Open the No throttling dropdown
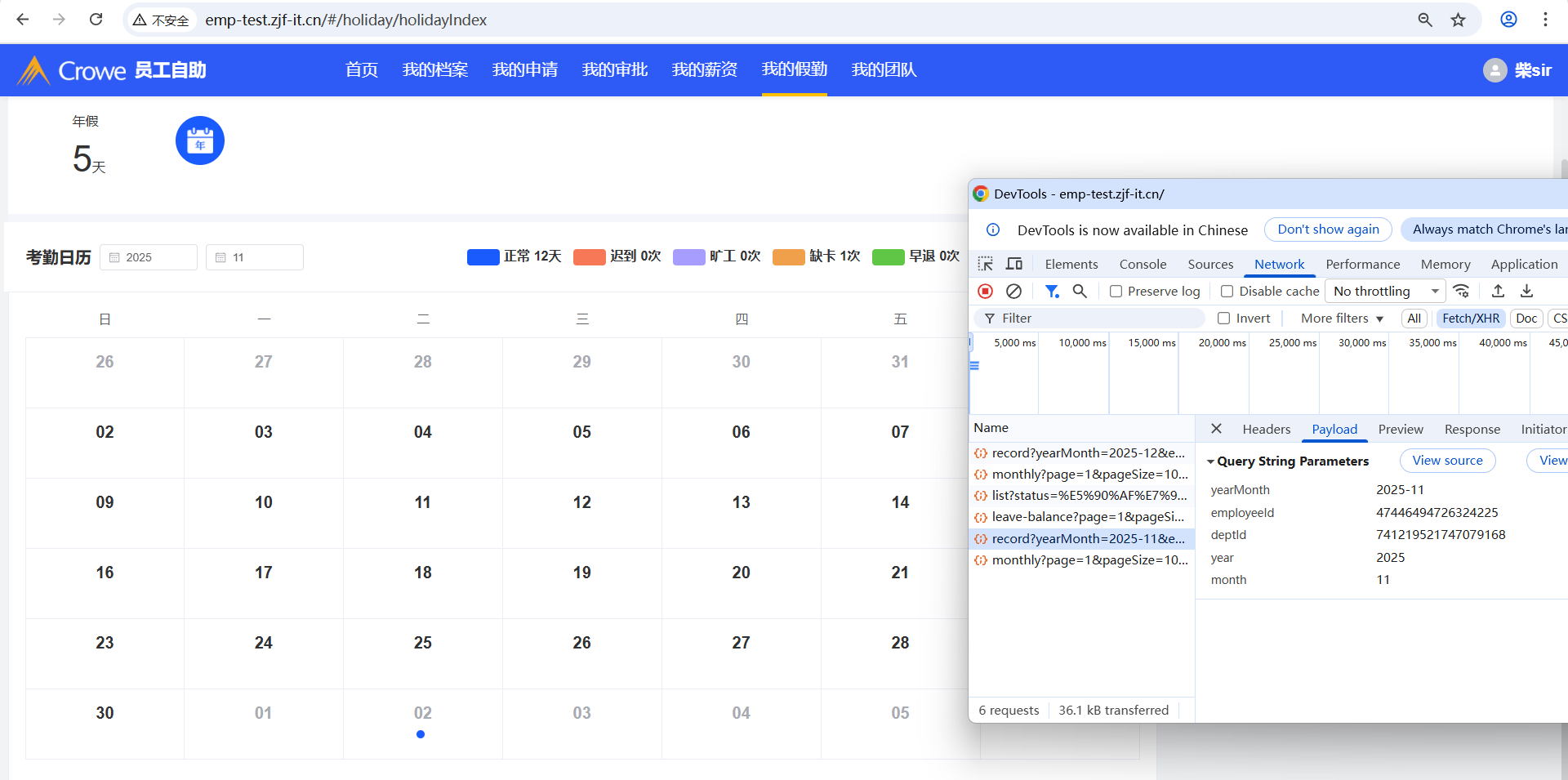1568x780 pixels. tap(1385, 292)
